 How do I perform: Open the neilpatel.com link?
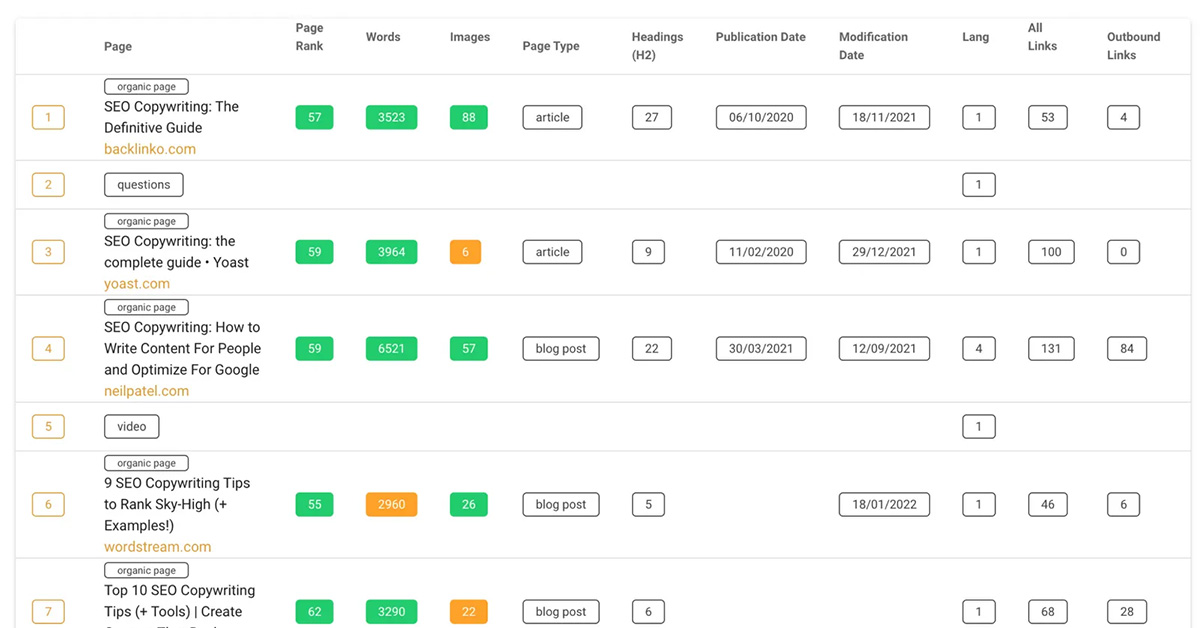[146, 391]
